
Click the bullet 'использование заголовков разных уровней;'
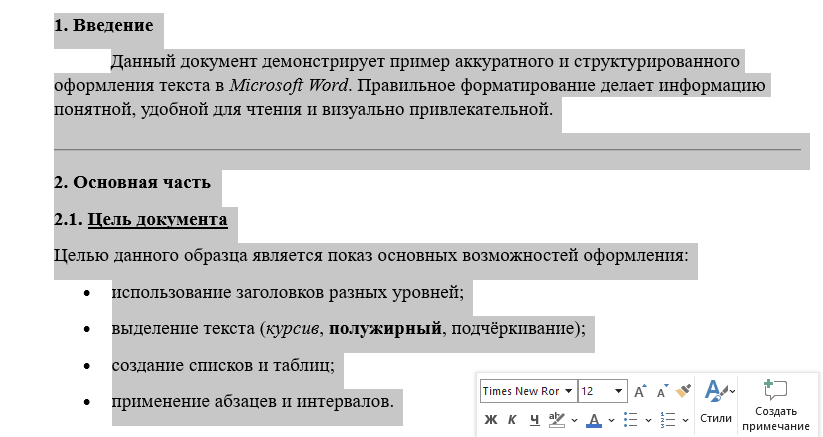pos(288,292)
